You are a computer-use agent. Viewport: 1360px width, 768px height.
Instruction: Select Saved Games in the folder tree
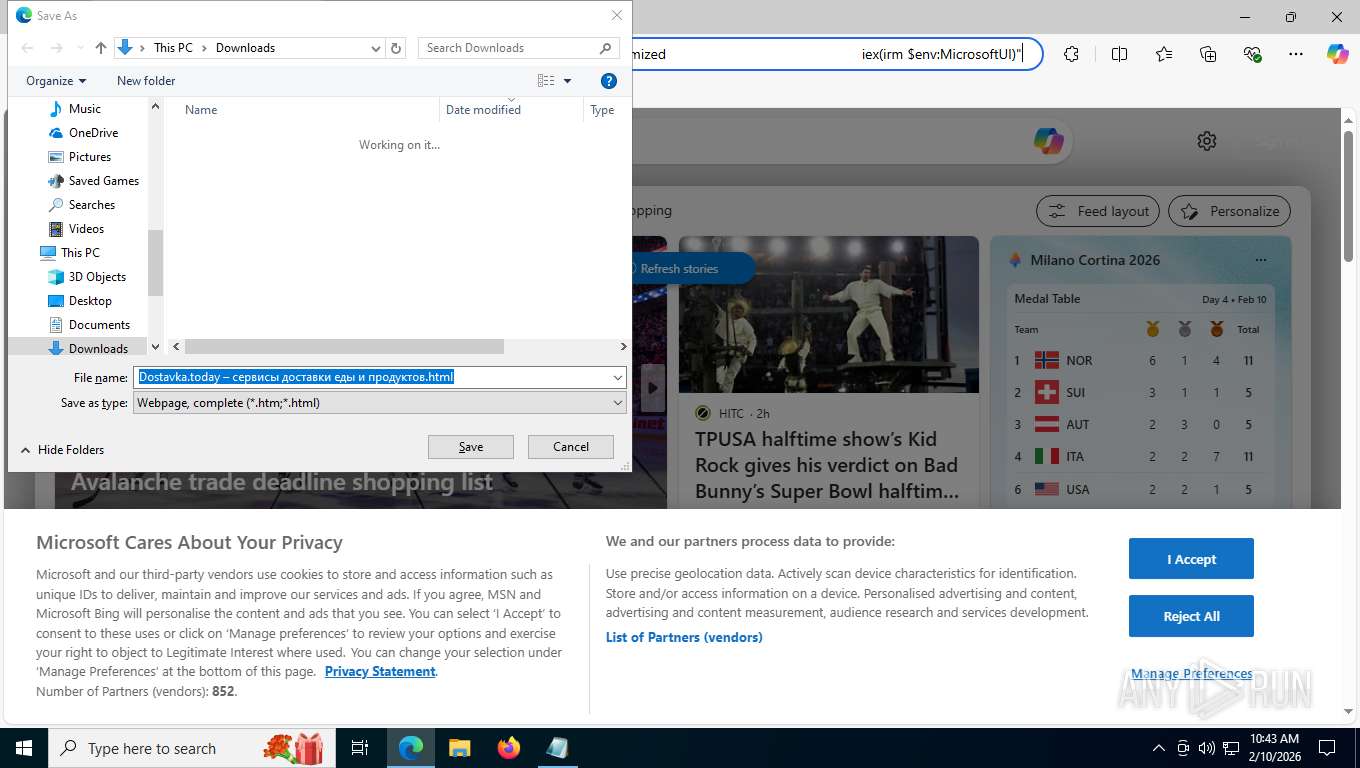click(x=103, y=181)
